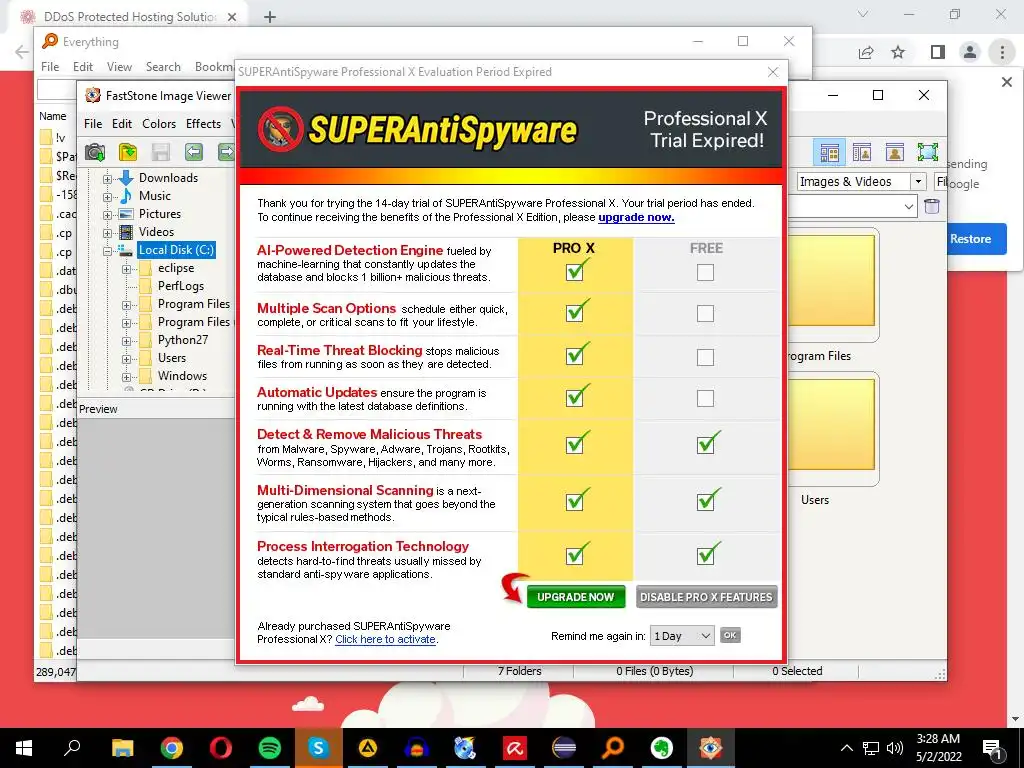Open Evernote from the taskbar
The height and width of the screenshot is (768, 1024).
662,747
